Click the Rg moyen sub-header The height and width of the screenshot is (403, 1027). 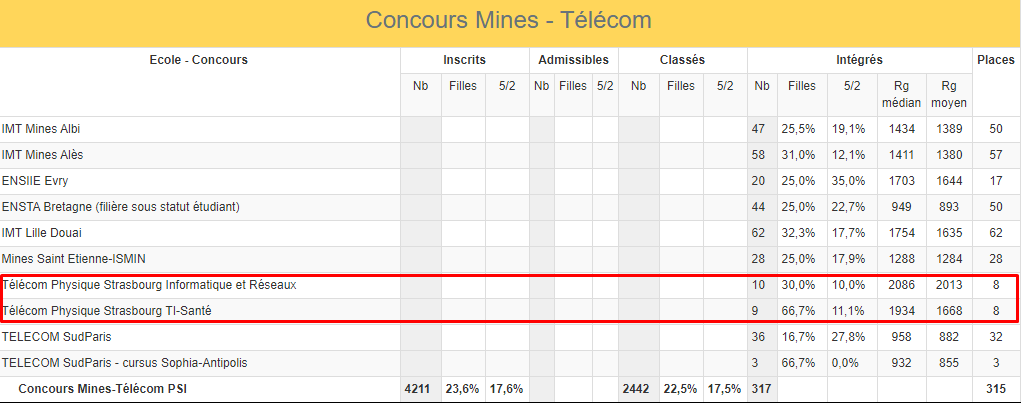pos(948,94)
